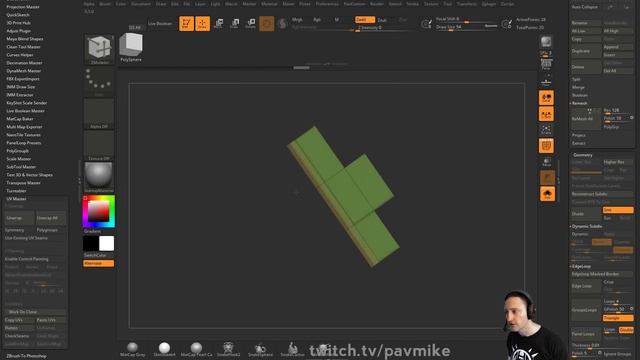The height and width of the screenshot is (360, 640).
Task: Select the Rotate transform icon
Action: click(251, 23)
